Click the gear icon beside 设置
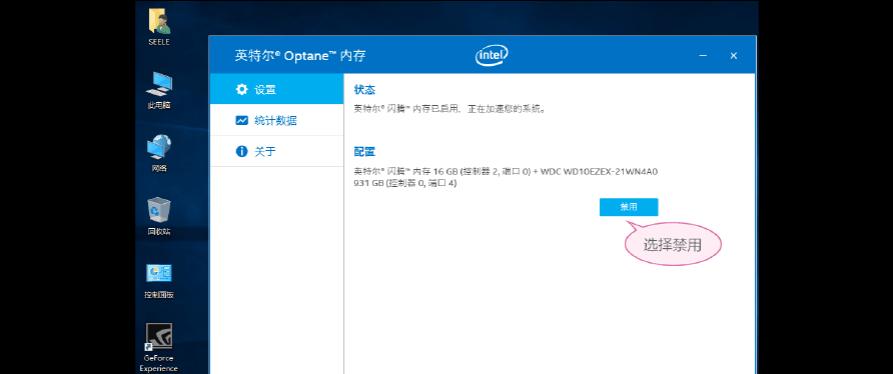The height and width of the screenshot is (374, 893). click(241, 89)
